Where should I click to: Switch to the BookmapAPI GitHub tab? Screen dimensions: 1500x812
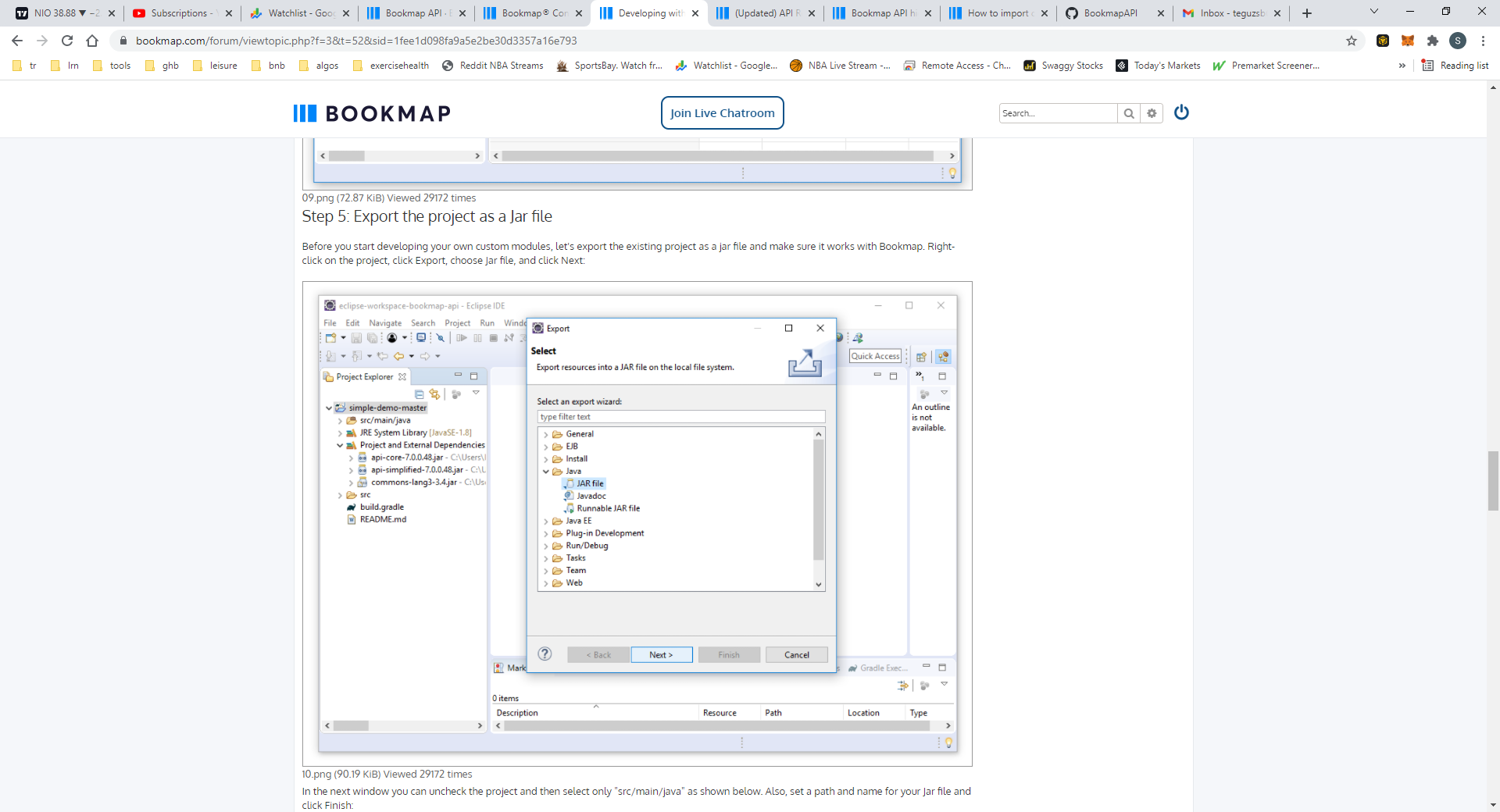tap(1109, 13)
